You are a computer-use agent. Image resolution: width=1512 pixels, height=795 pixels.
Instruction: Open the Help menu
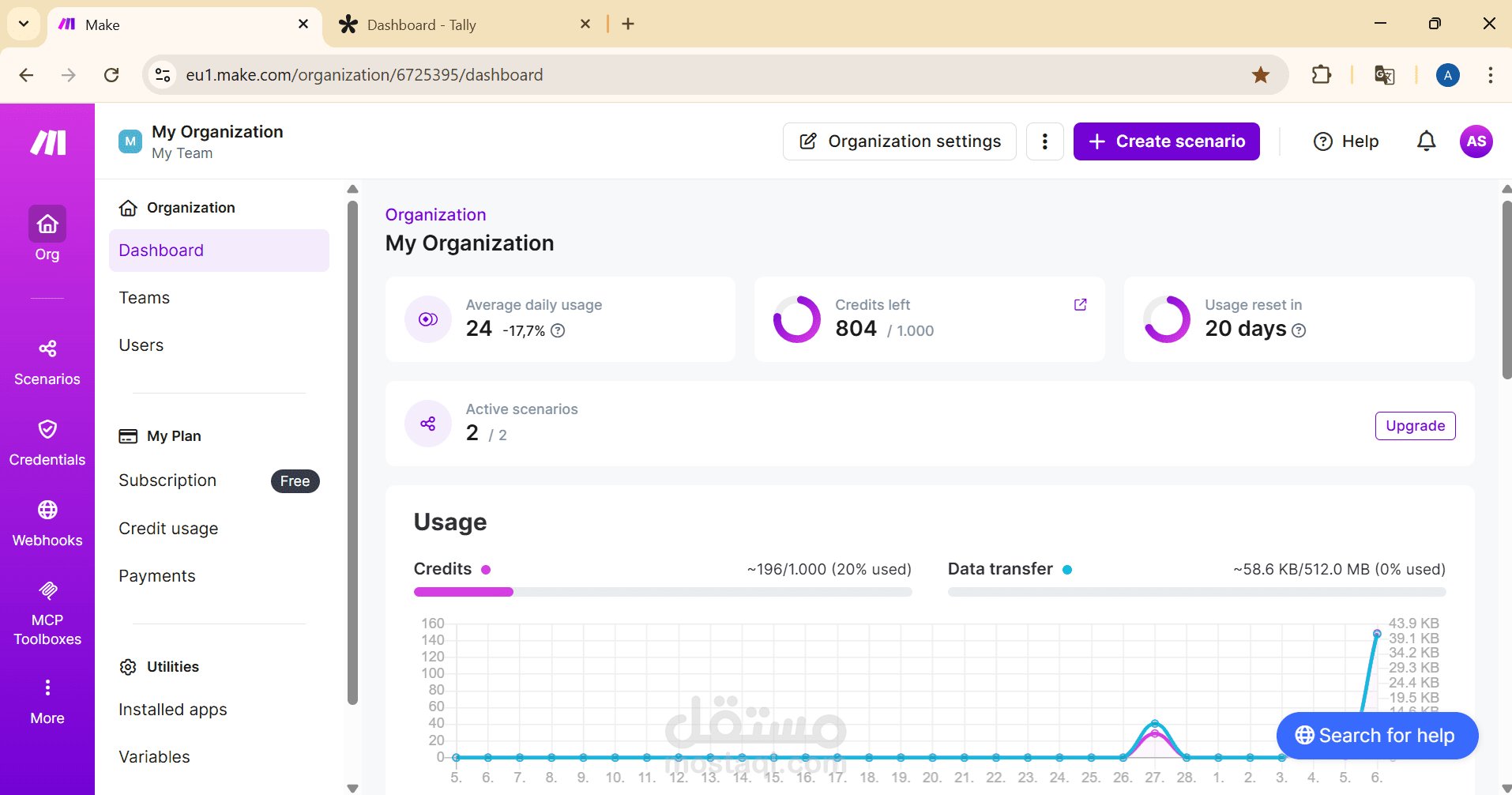[x=1346, y=141]
